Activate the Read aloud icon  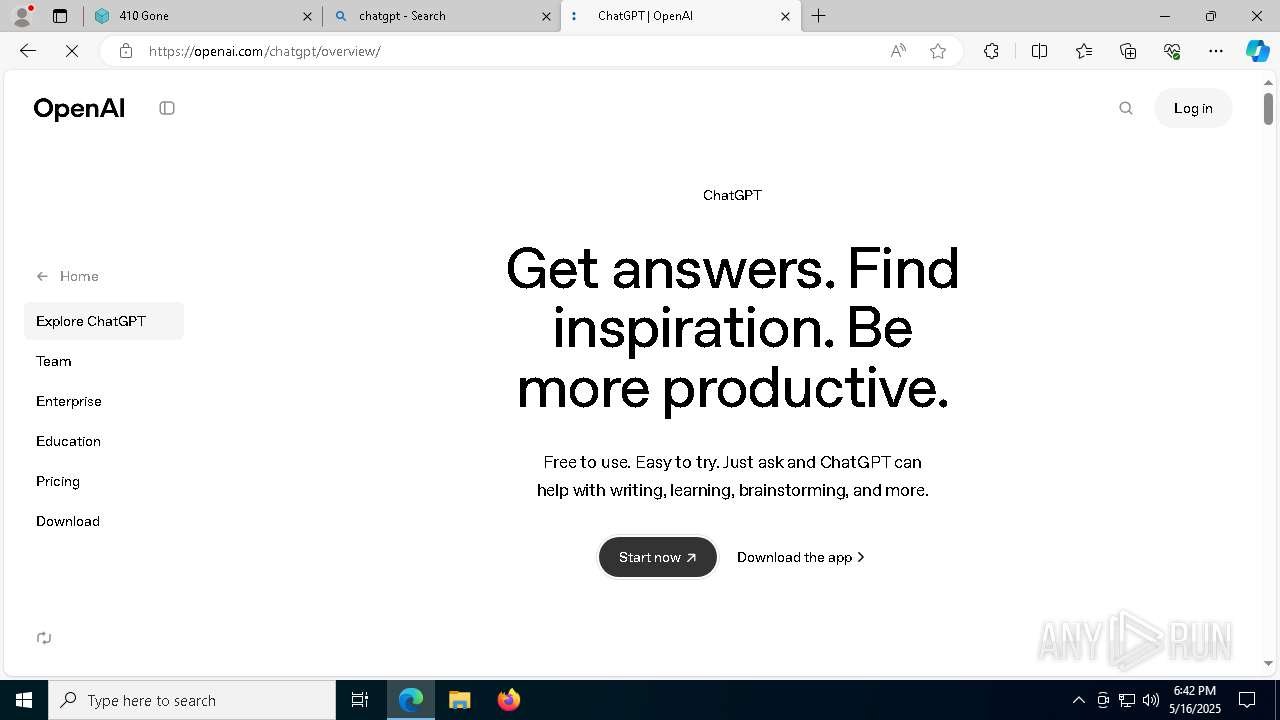click(898, 51)
